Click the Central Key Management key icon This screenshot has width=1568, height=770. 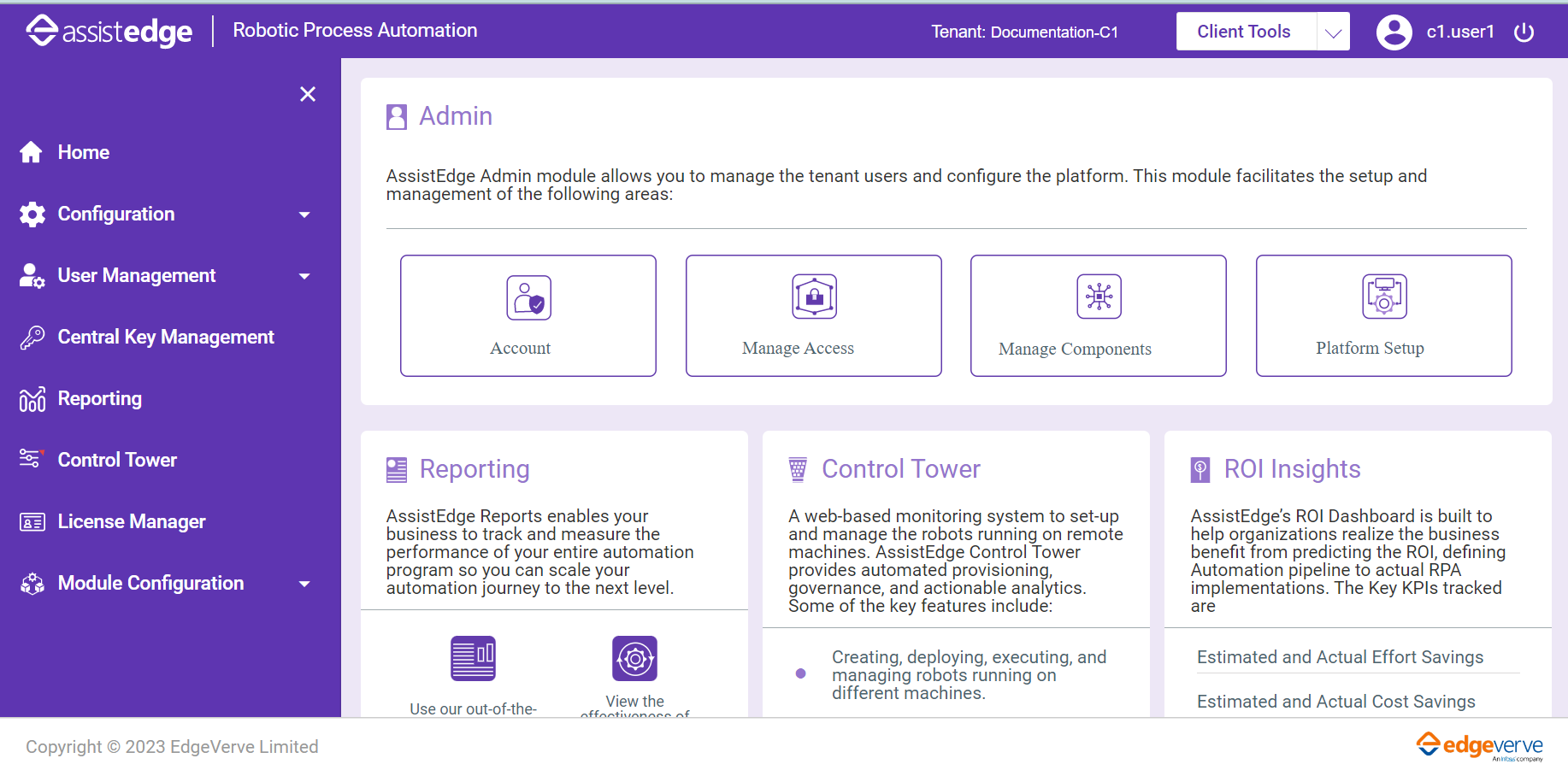(x=32, y=337)
